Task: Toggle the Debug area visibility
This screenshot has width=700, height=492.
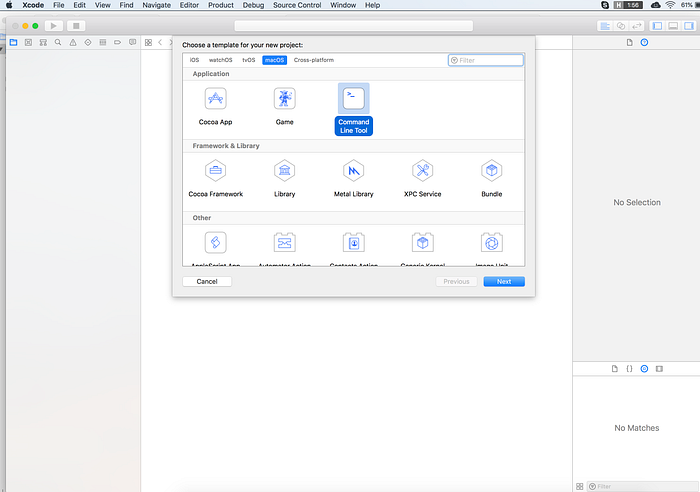Action: click(673, 26)
